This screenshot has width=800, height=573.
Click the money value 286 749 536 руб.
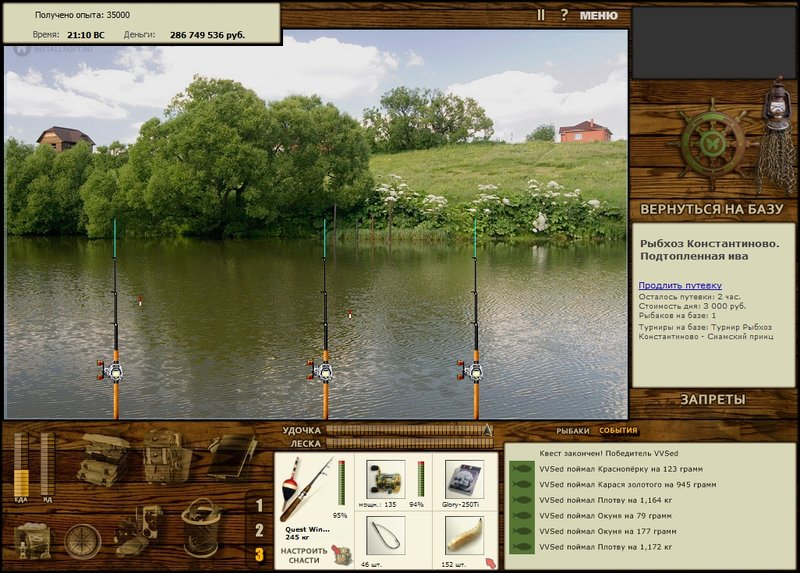pyautogui.click(x=207, y=35)
